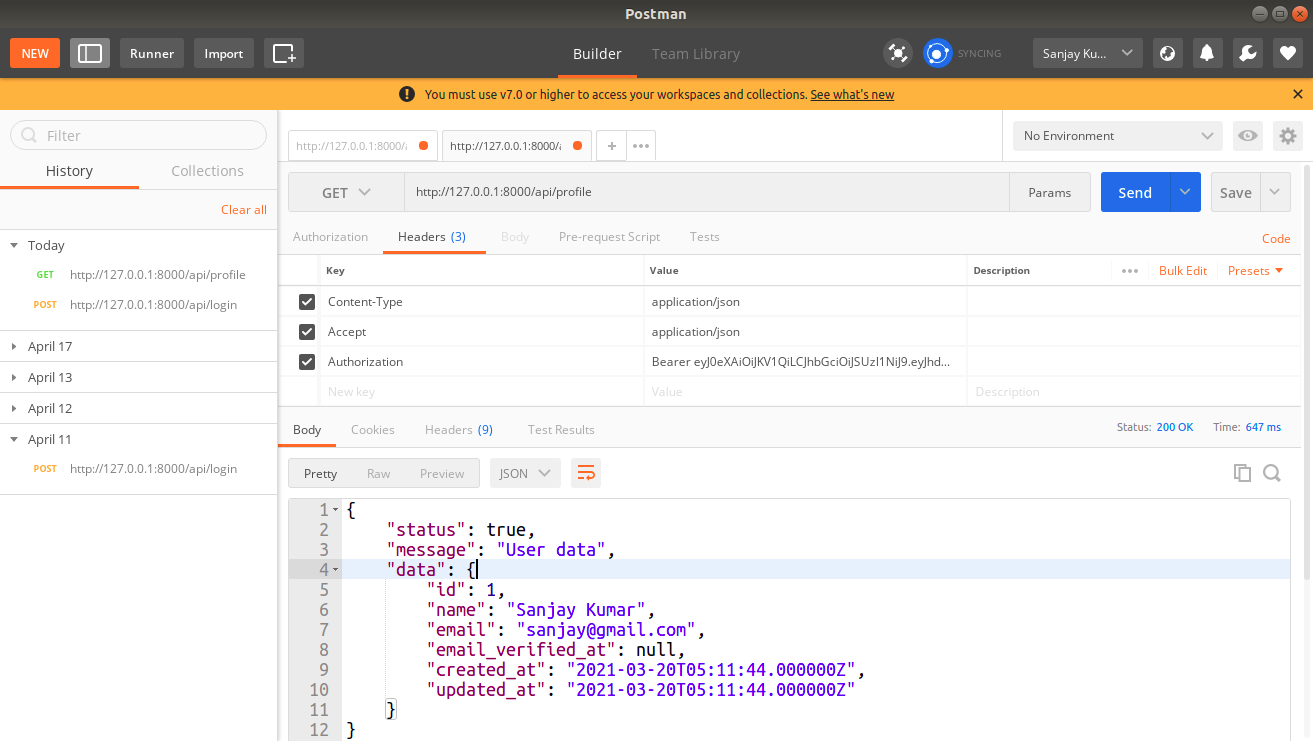
Task: Open the Postman Interceptor icon
Action: point(898,52)
